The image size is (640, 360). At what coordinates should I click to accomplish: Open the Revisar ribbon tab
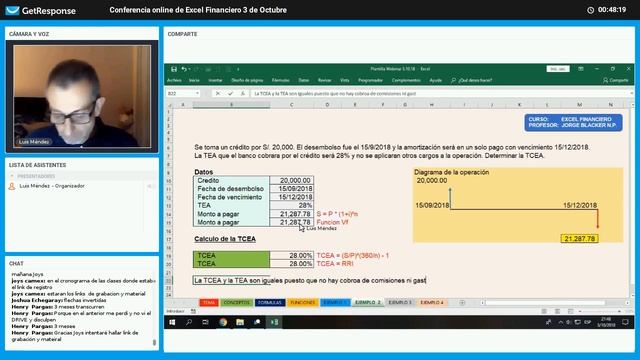pyautogui.click(x=324, y=80)
